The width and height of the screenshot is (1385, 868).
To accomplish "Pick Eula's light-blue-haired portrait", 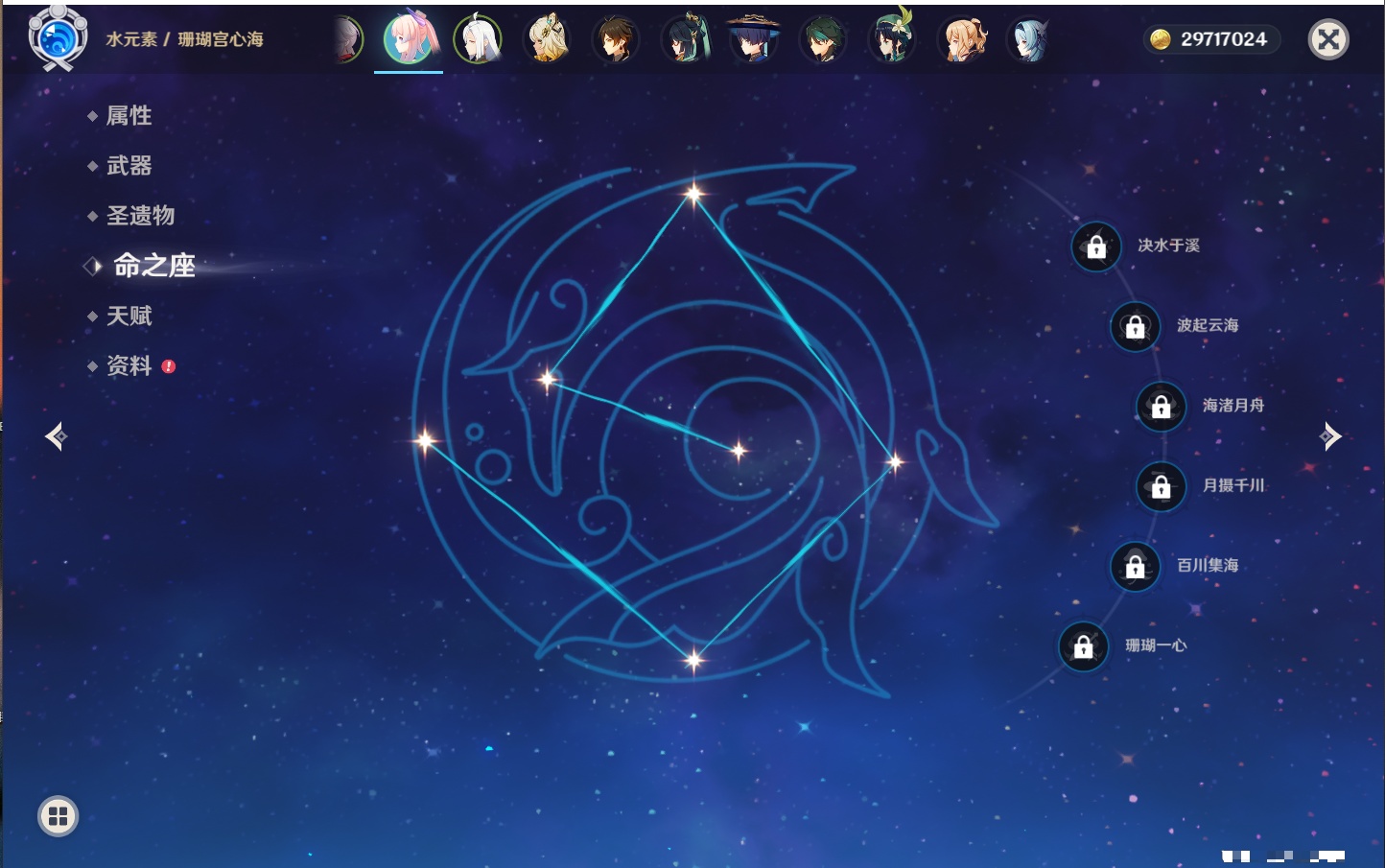I will coord(1029,39).
